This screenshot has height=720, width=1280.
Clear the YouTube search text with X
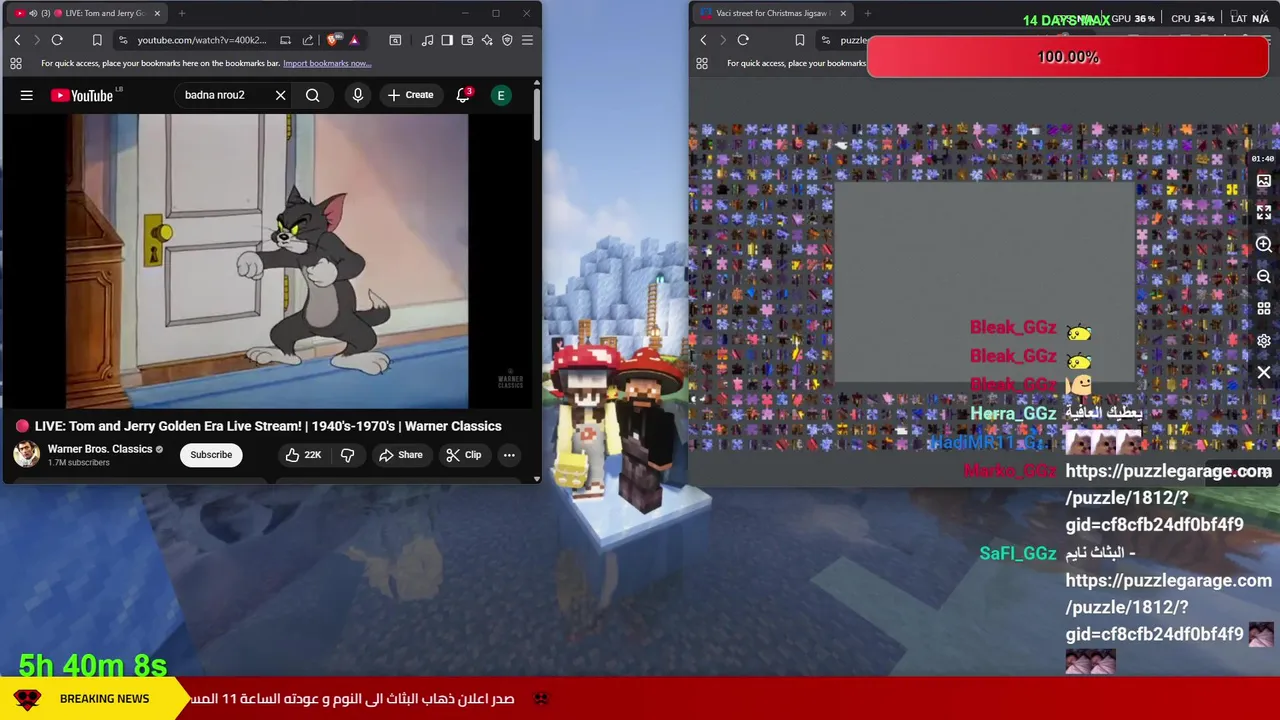coord(280,95)
